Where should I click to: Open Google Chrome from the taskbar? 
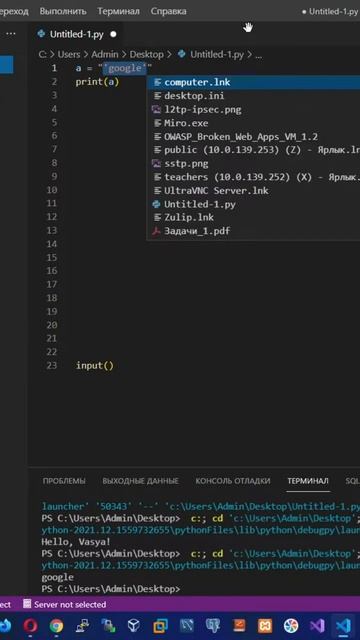pyautogui.click(x=56, y=625)
